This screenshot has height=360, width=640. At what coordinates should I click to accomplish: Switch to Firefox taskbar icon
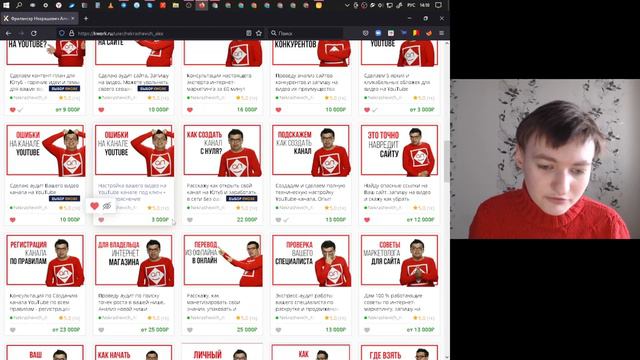point(202,5)
